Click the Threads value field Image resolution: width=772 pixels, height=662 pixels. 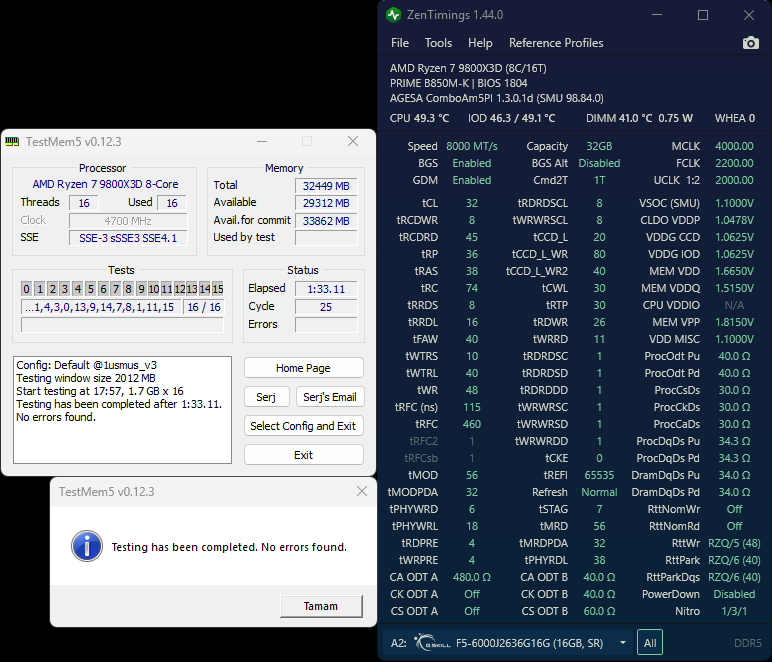point(84,203)
